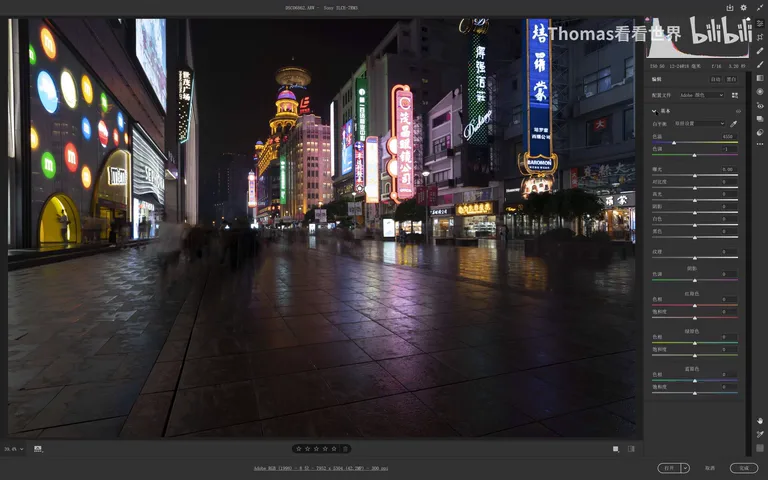768x480 pixels.
Task: Click the histogram display
Action: point(697,39)
